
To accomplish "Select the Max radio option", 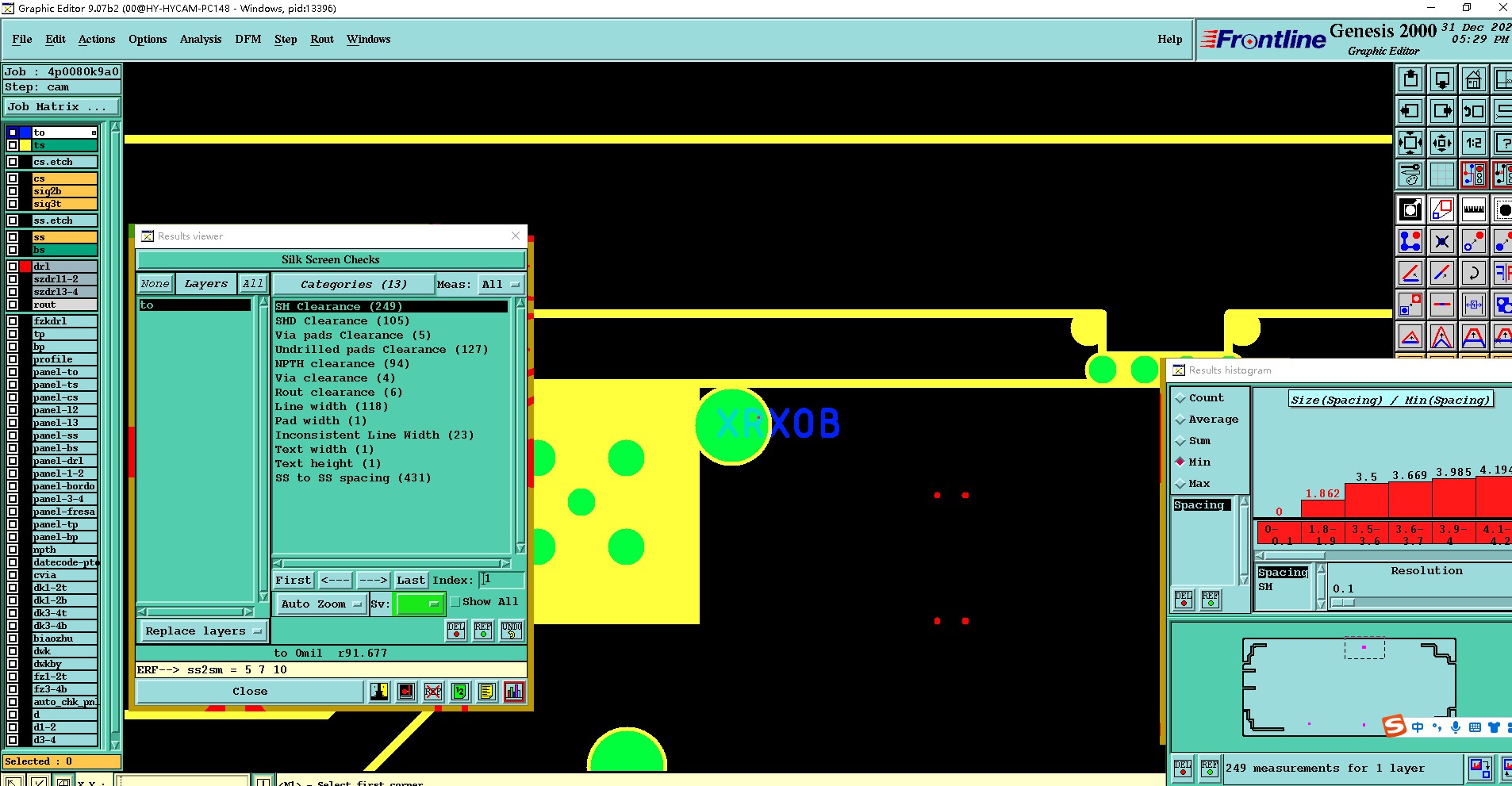I will [x=1180, y=483].
